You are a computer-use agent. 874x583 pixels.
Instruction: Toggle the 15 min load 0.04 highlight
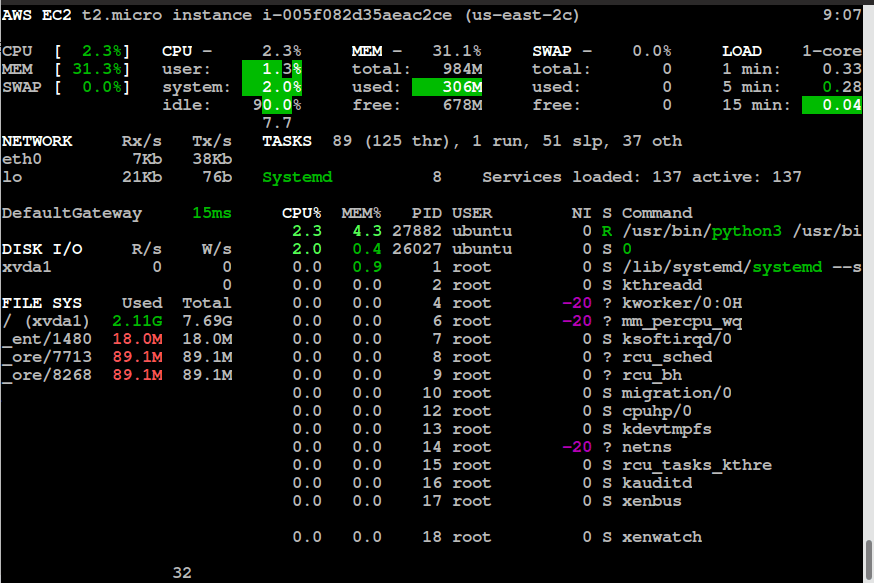pos(842,105)
